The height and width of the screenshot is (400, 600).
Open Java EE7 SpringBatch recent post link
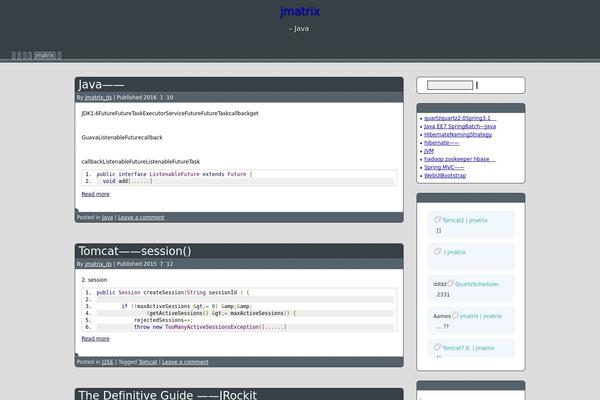click(460, 126)
